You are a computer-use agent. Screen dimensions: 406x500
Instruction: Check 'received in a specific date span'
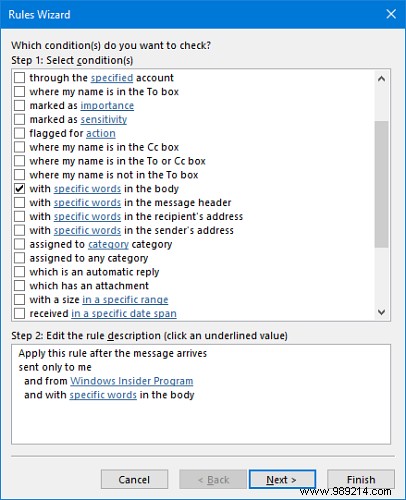tap(19, 313)
